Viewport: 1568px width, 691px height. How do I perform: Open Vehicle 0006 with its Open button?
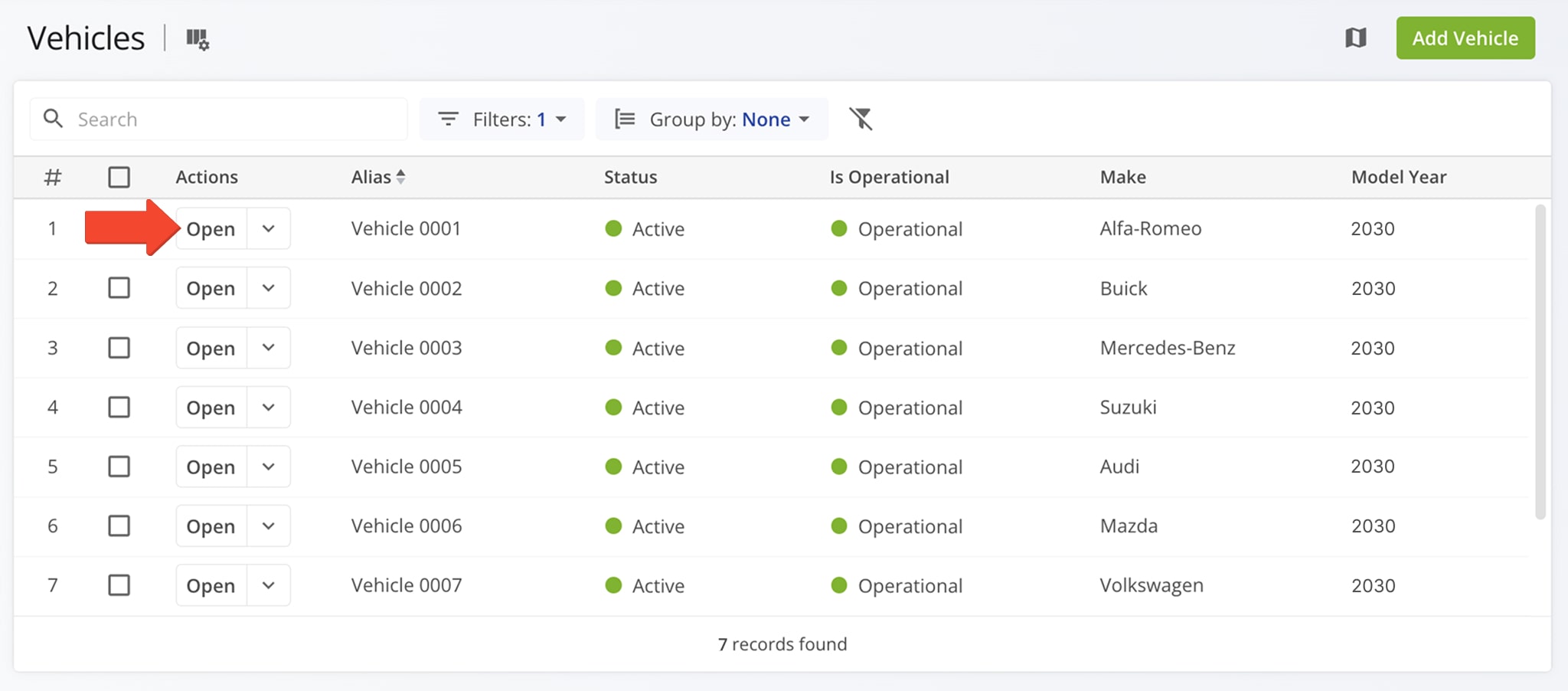pyautogui.click(x=211, y=526)
